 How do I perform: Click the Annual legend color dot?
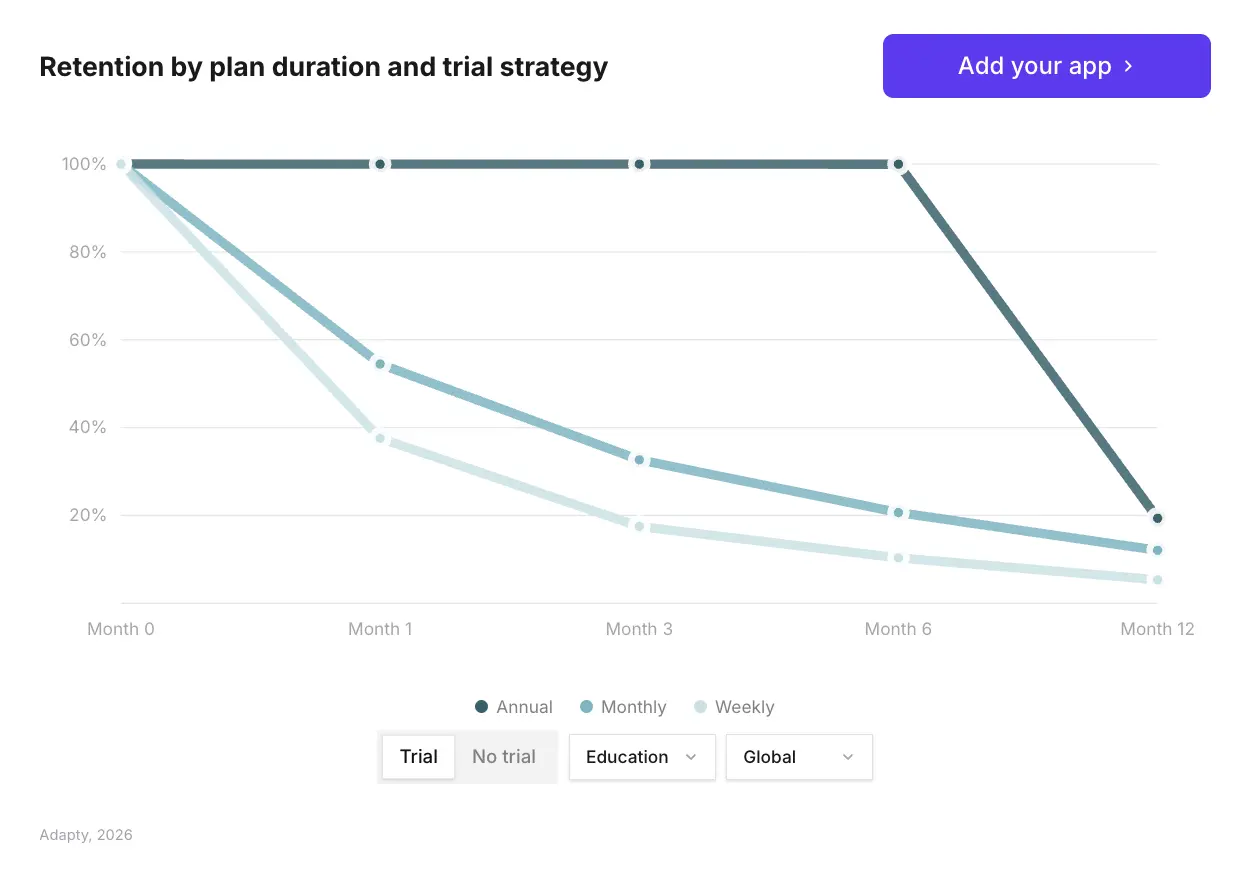[x=482, y=707]
